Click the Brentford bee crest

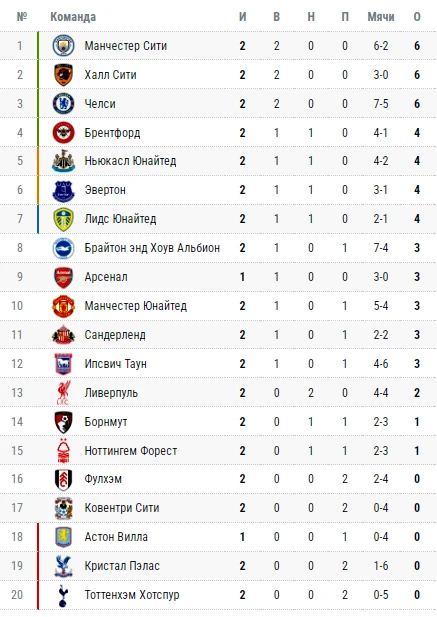pyautogui.click(x=63, y=133)
